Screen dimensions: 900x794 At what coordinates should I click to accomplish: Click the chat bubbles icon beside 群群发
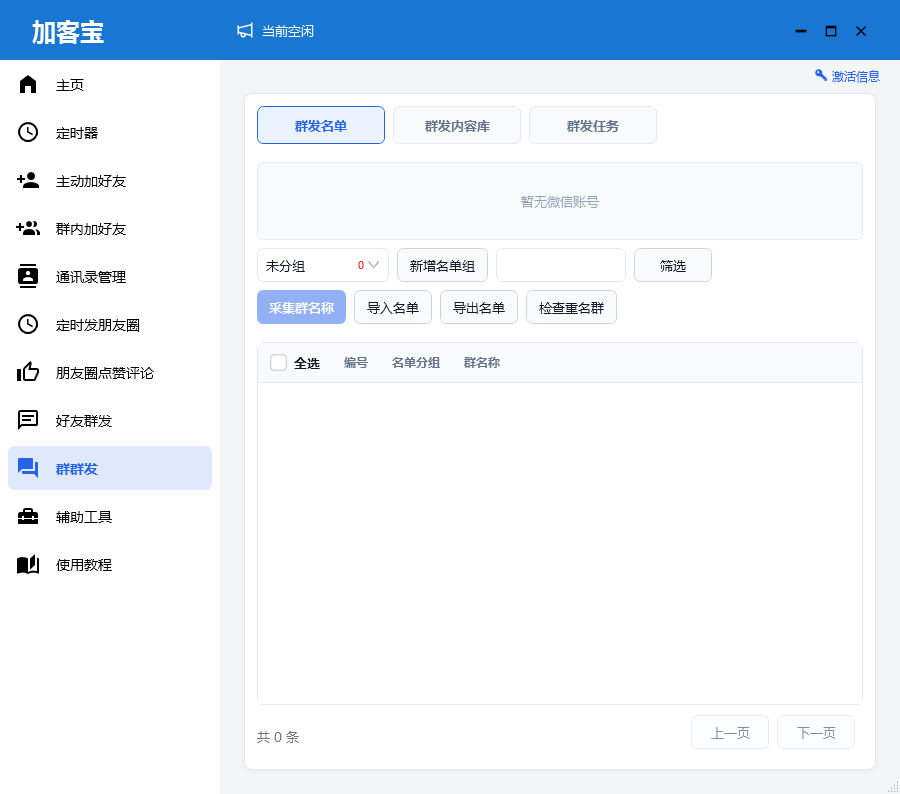coord(28,468)
